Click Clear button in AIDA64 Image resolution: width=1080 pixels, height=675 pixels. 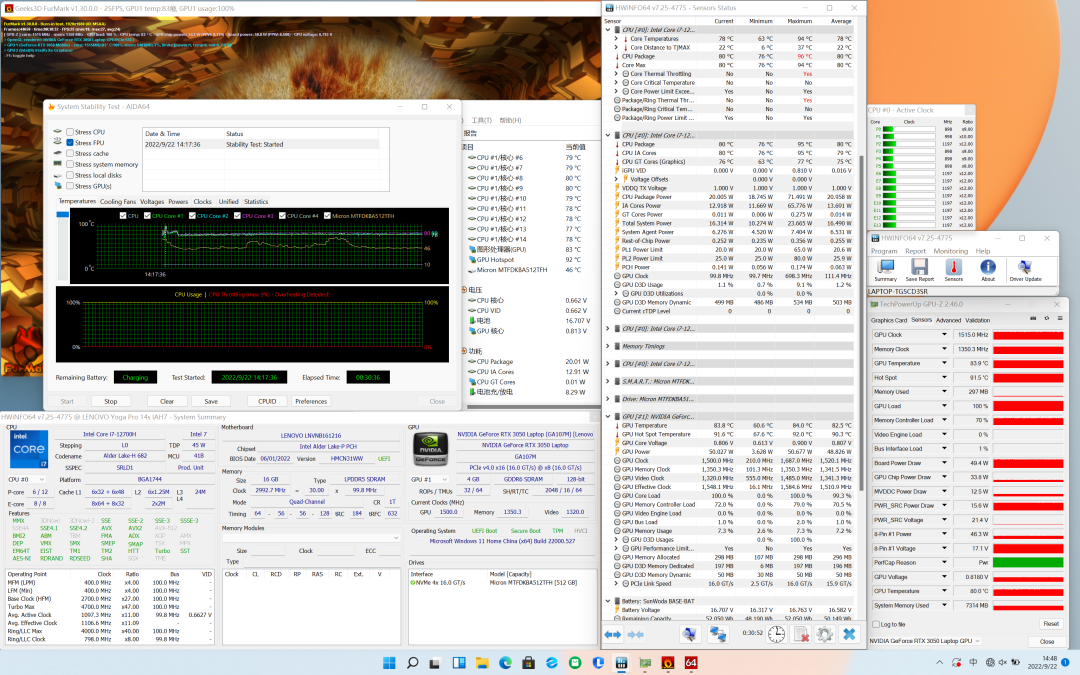[x=167, y=401]
